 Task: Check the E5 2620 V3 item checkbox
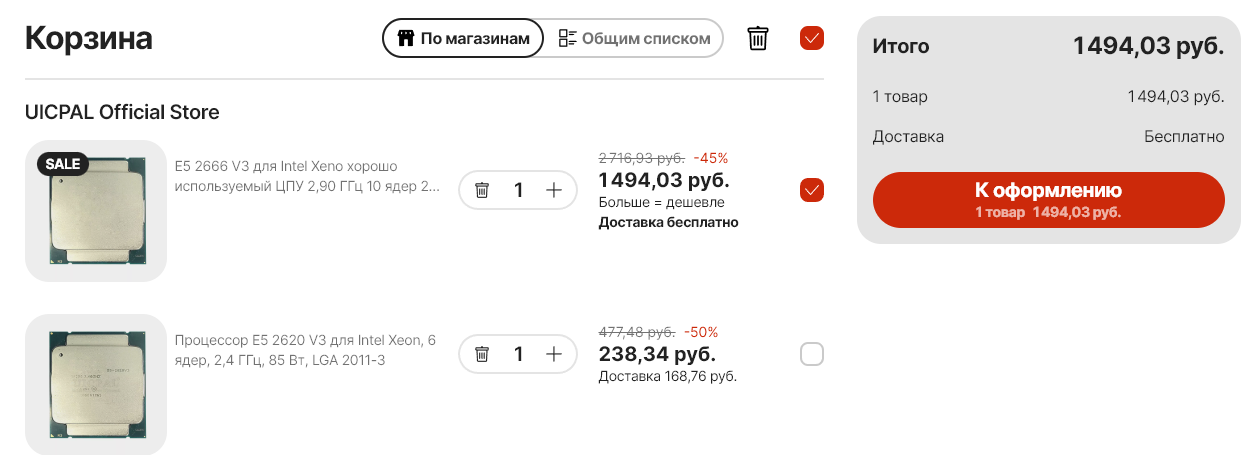pos(812,354)
